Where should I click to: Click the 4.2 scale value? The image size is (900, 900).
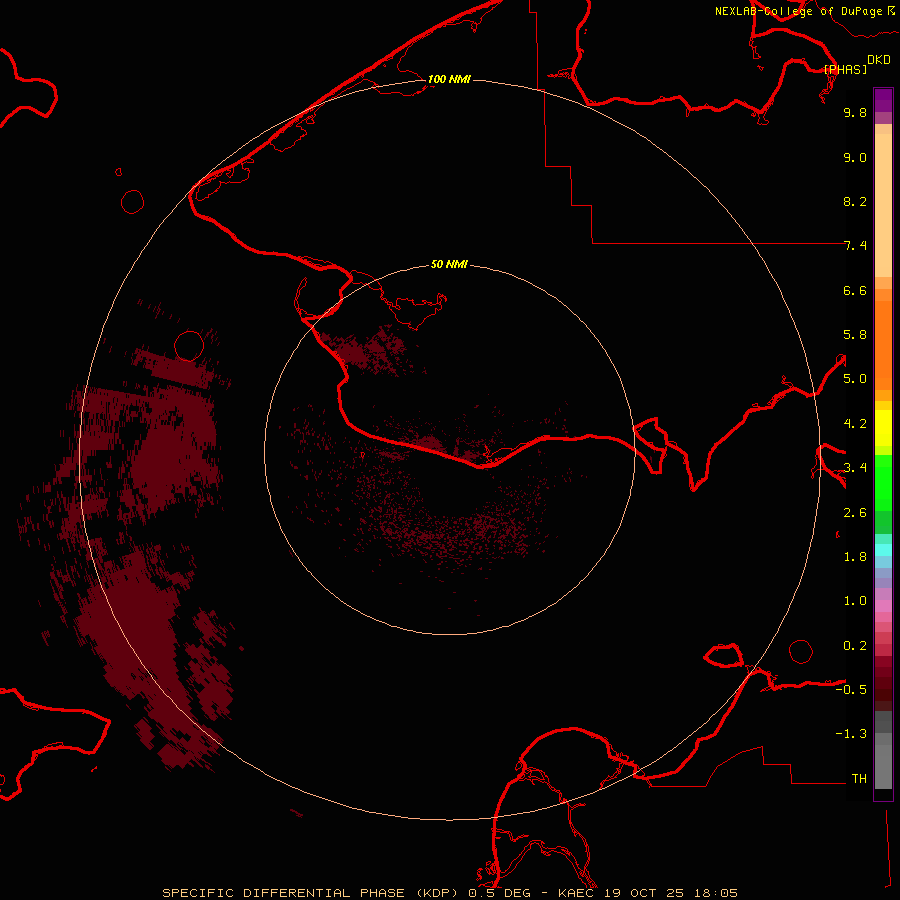[855, 424]
